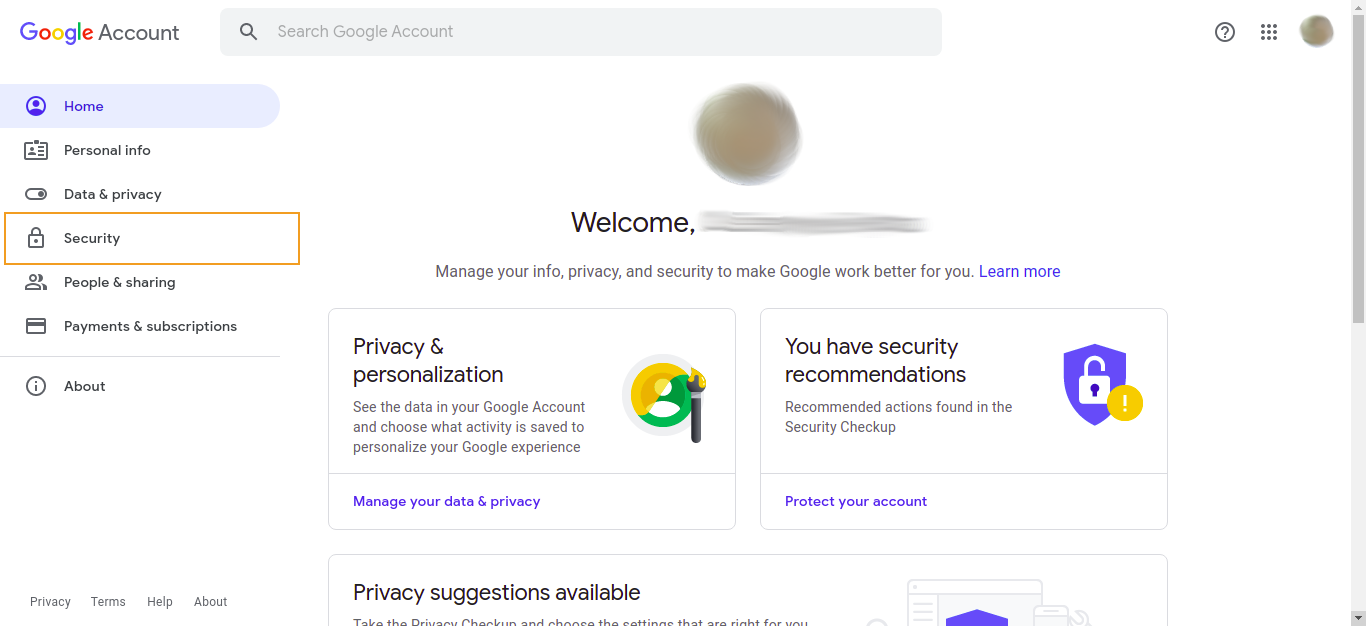1366x626 pixels.
Task: Click the People & sharing icon
Action: coord(36,282)
